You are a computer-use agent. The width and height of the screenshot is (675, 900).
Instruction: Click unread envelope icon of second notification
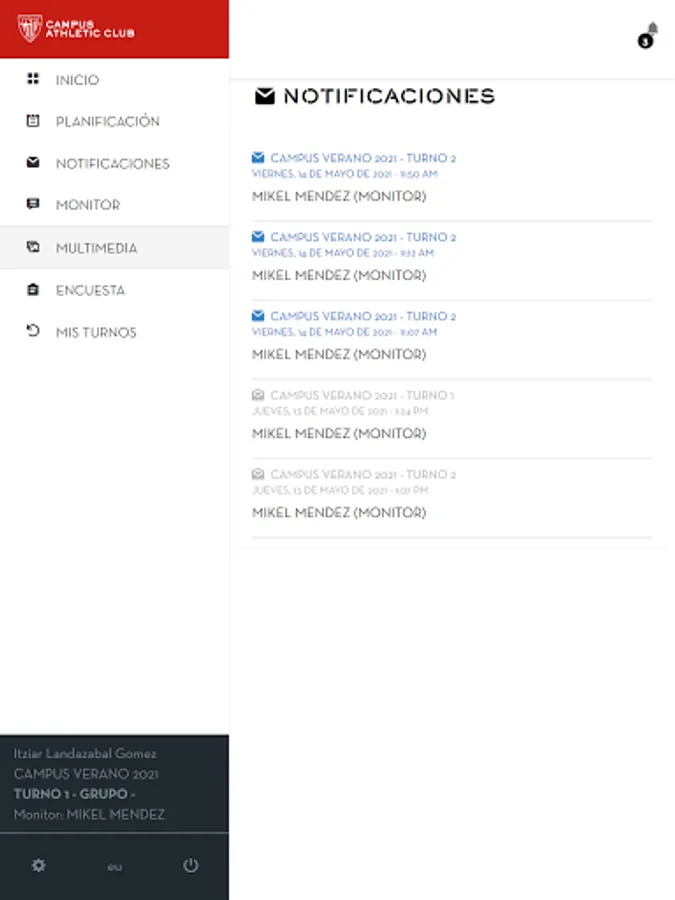point(258,236)
